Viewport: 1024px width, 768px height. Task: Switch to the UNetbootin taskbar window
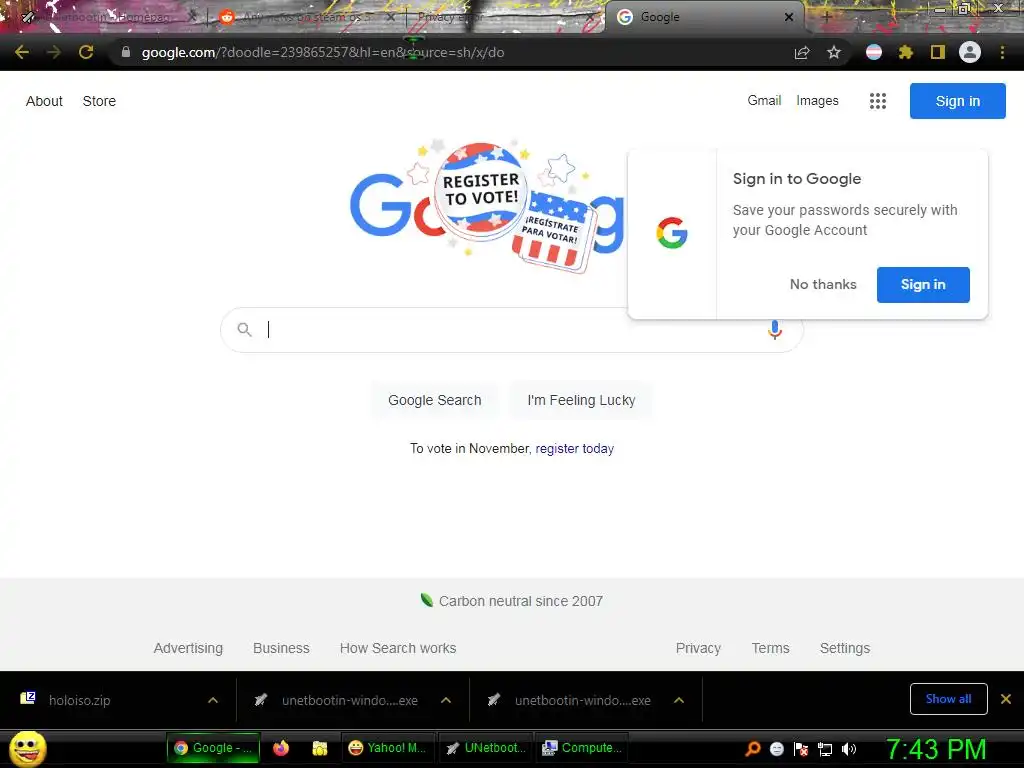pyautogui.click(x=487, y=748)
